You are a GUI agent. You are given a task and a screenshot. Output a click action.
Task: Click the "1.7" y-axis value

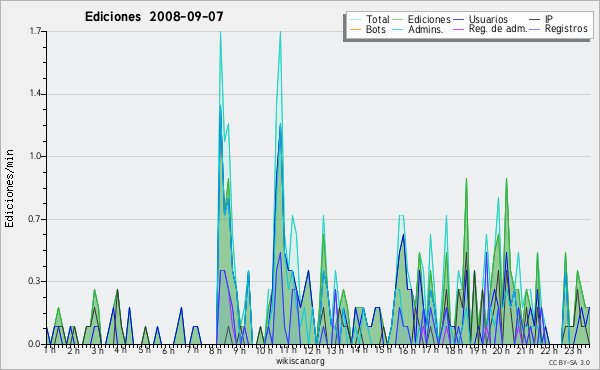click(x=35, y=31)
